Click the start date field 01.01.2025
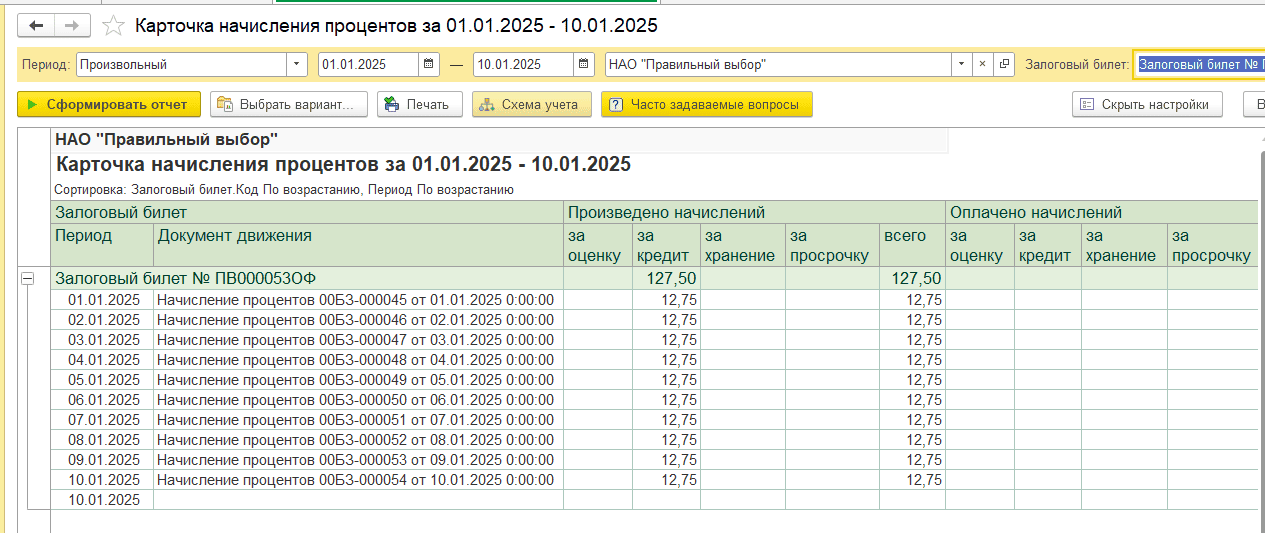This screenshot has height=533, width=1265. (367, 64)
